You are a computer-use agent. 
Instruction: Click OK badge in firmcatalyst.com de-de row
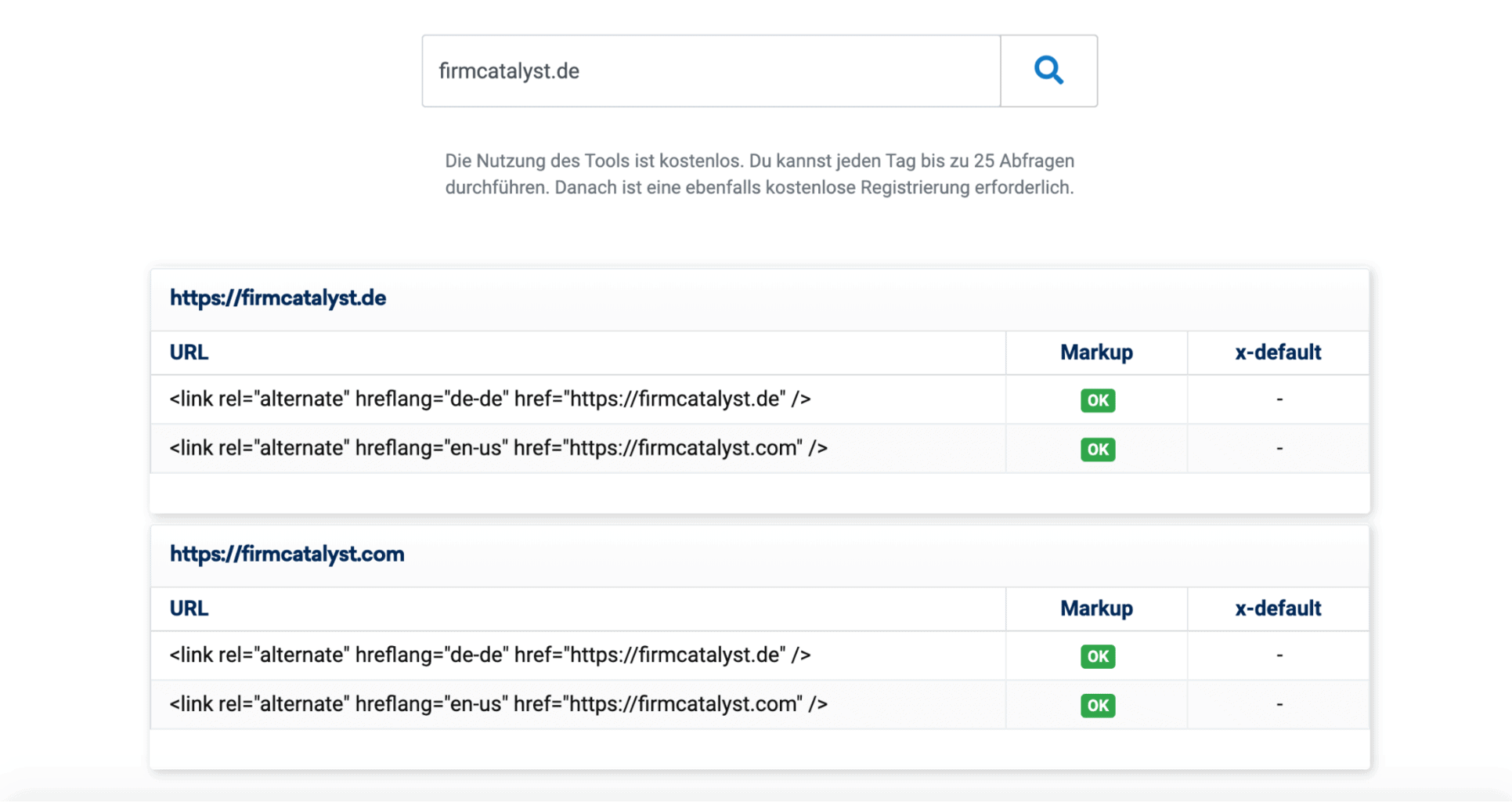[x=1096, y=656]
